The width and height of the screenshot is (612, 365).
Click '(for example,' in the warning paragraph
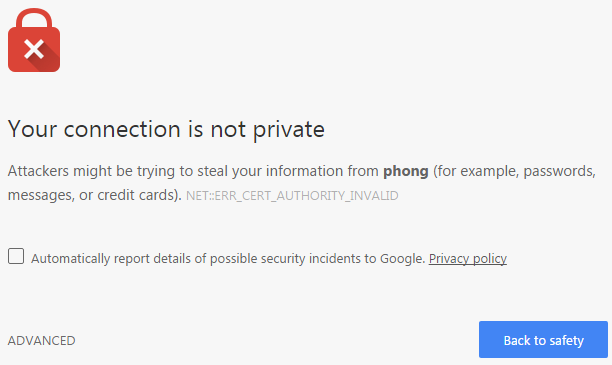coord(476,171)
